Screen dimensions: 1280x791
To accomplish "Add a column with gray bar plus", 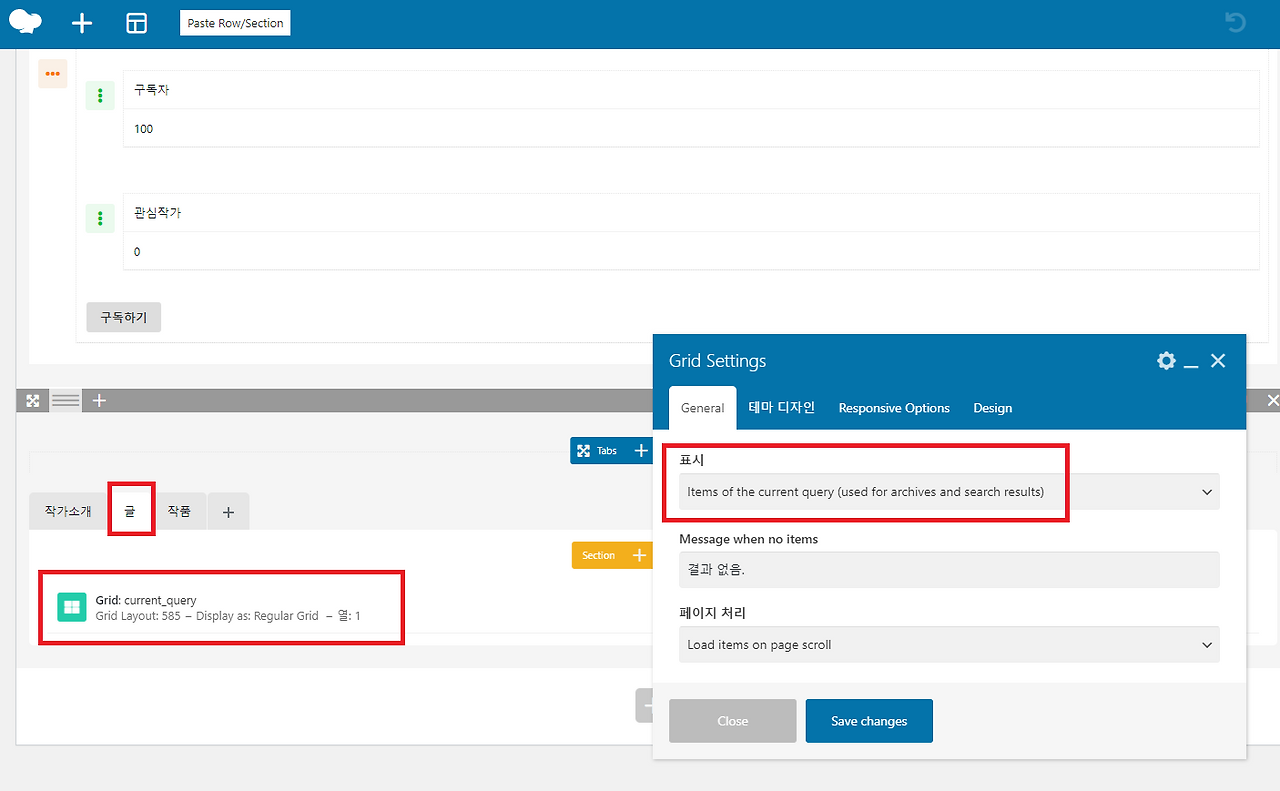I will (99, 400).
